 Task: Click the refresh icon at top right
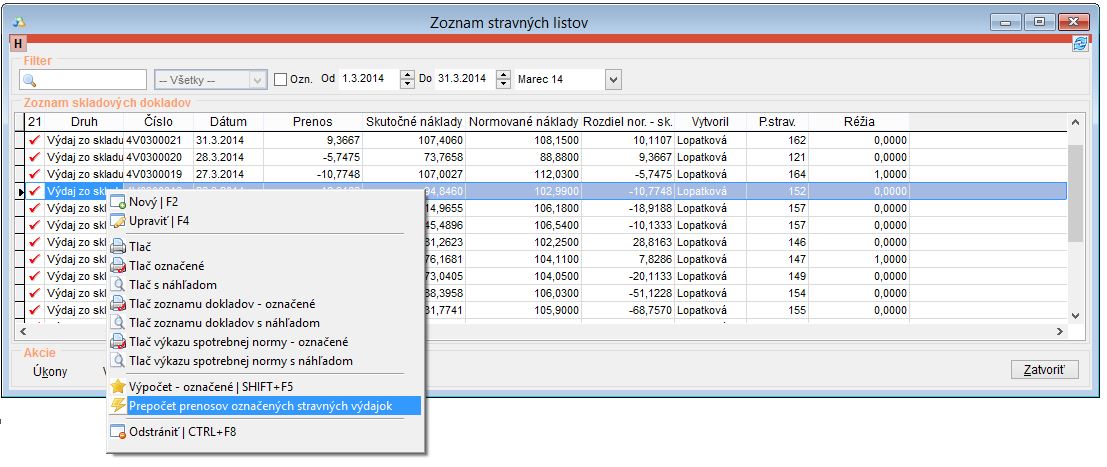pyautogui.click(x=1079, y=43)
